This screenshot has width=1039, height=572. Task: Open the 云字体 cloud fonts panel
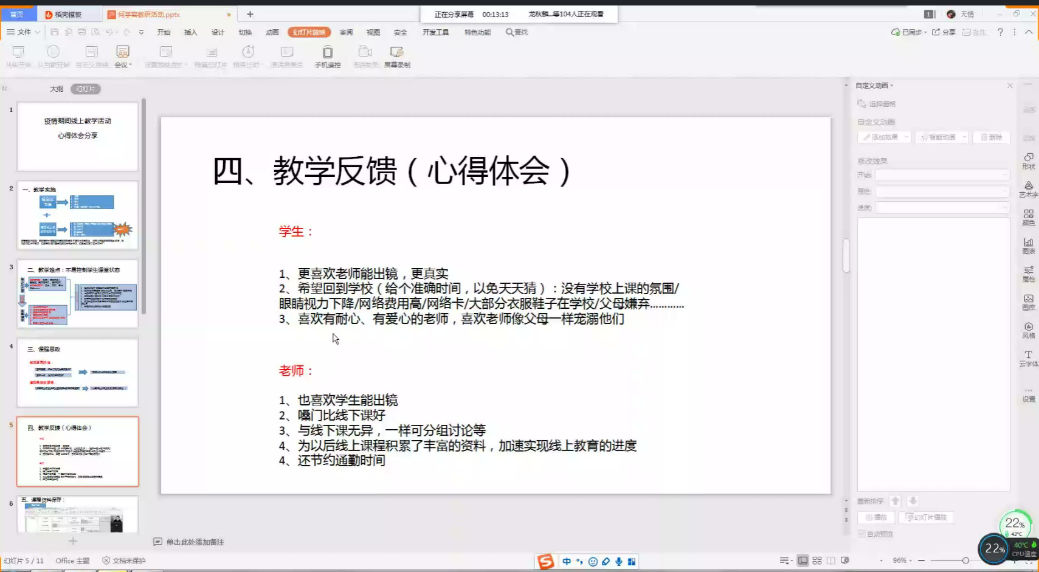1028,359
